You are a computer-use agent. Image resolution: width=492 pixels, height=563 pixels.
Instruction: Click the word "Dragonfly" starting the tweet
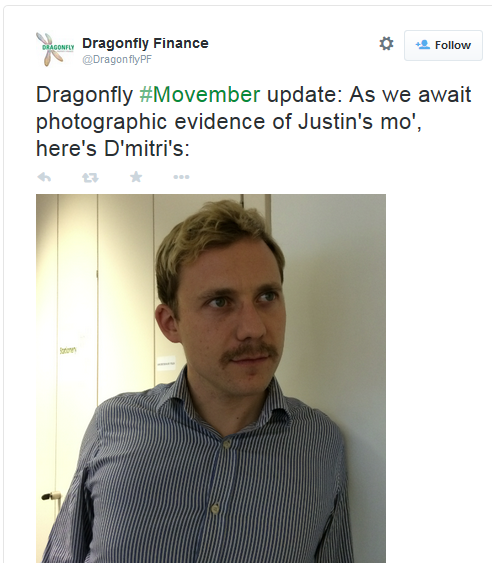[x=84, y=95]
